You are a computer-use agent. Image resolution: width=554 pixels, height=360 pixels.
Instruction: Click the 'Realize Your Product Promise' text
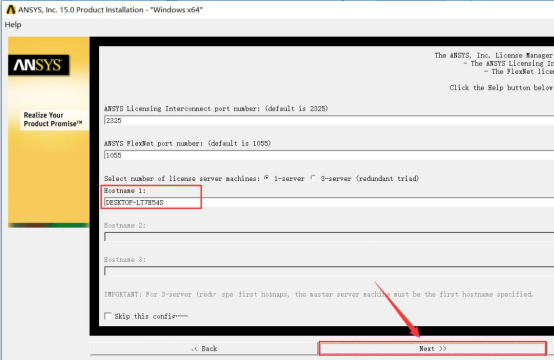click(x=53, y=119)
